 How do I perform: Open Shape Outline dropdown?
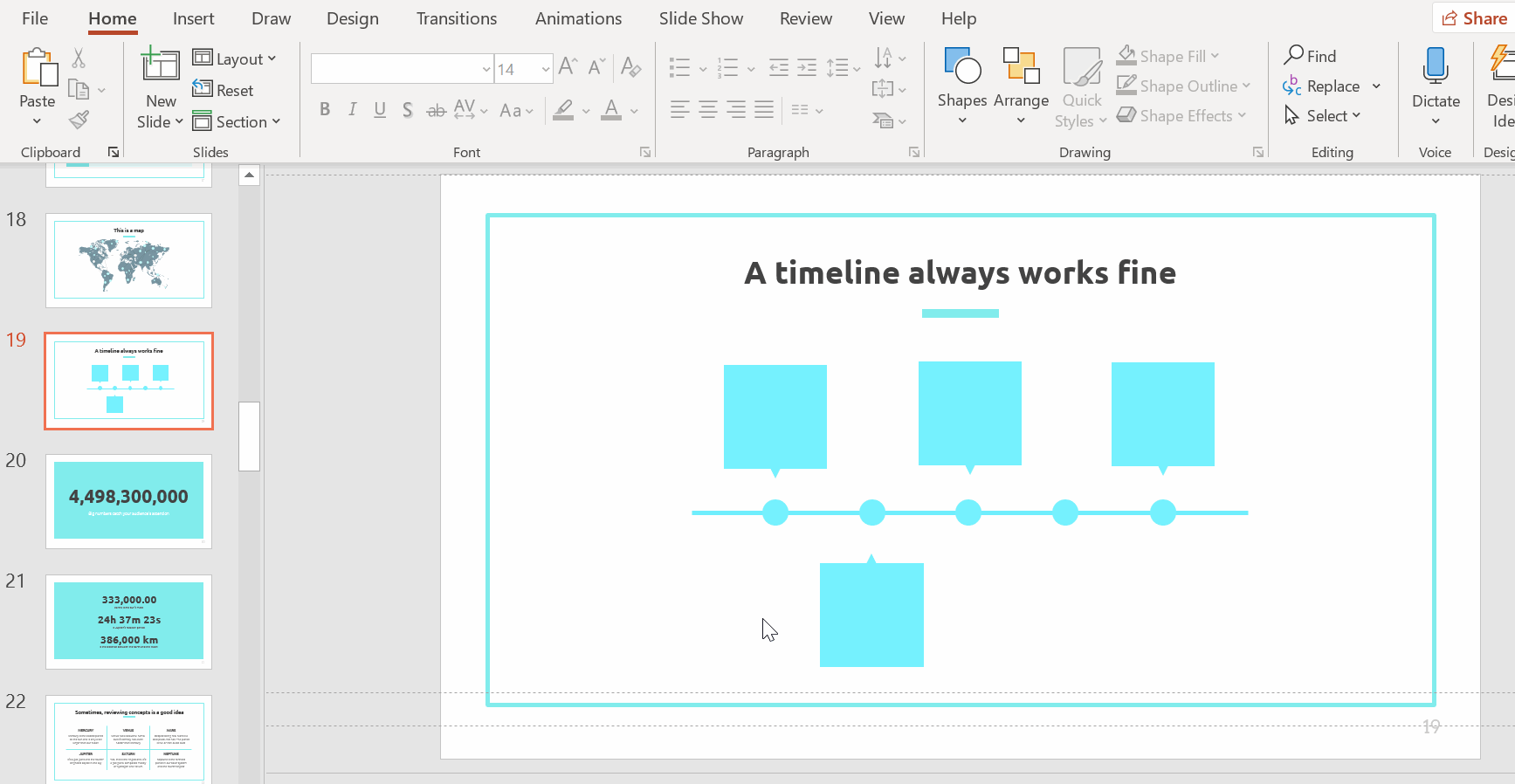[x=1183, y=86]
